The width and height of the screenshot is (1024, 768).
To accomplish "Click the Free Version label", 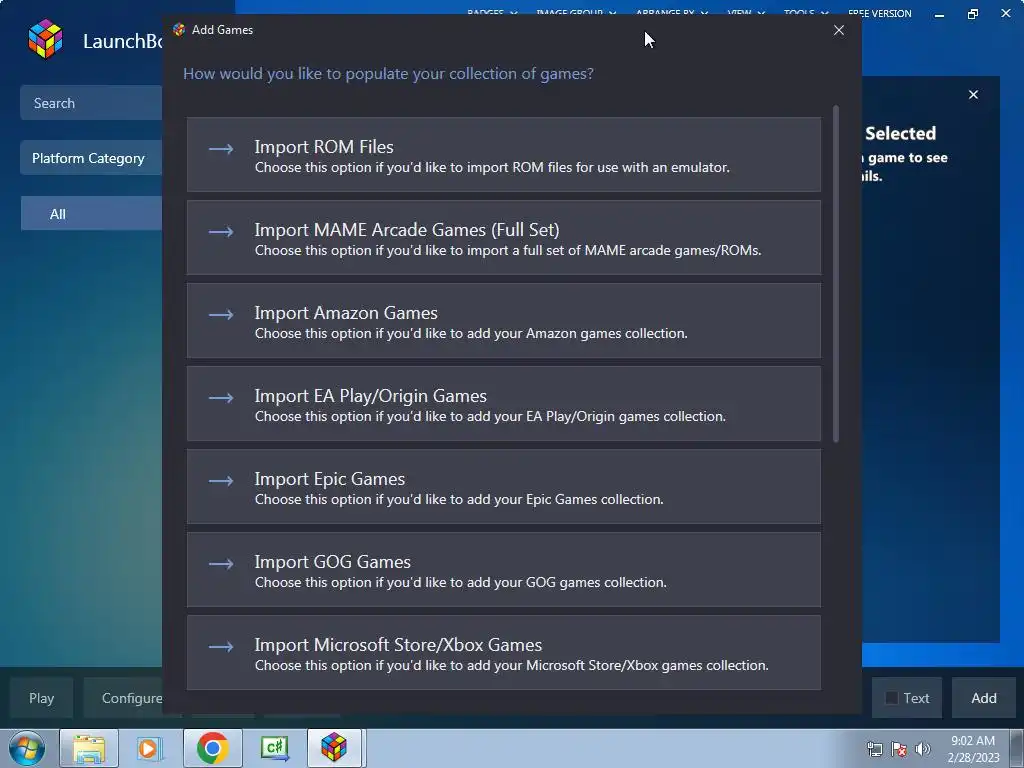I will tap(879, 13).
